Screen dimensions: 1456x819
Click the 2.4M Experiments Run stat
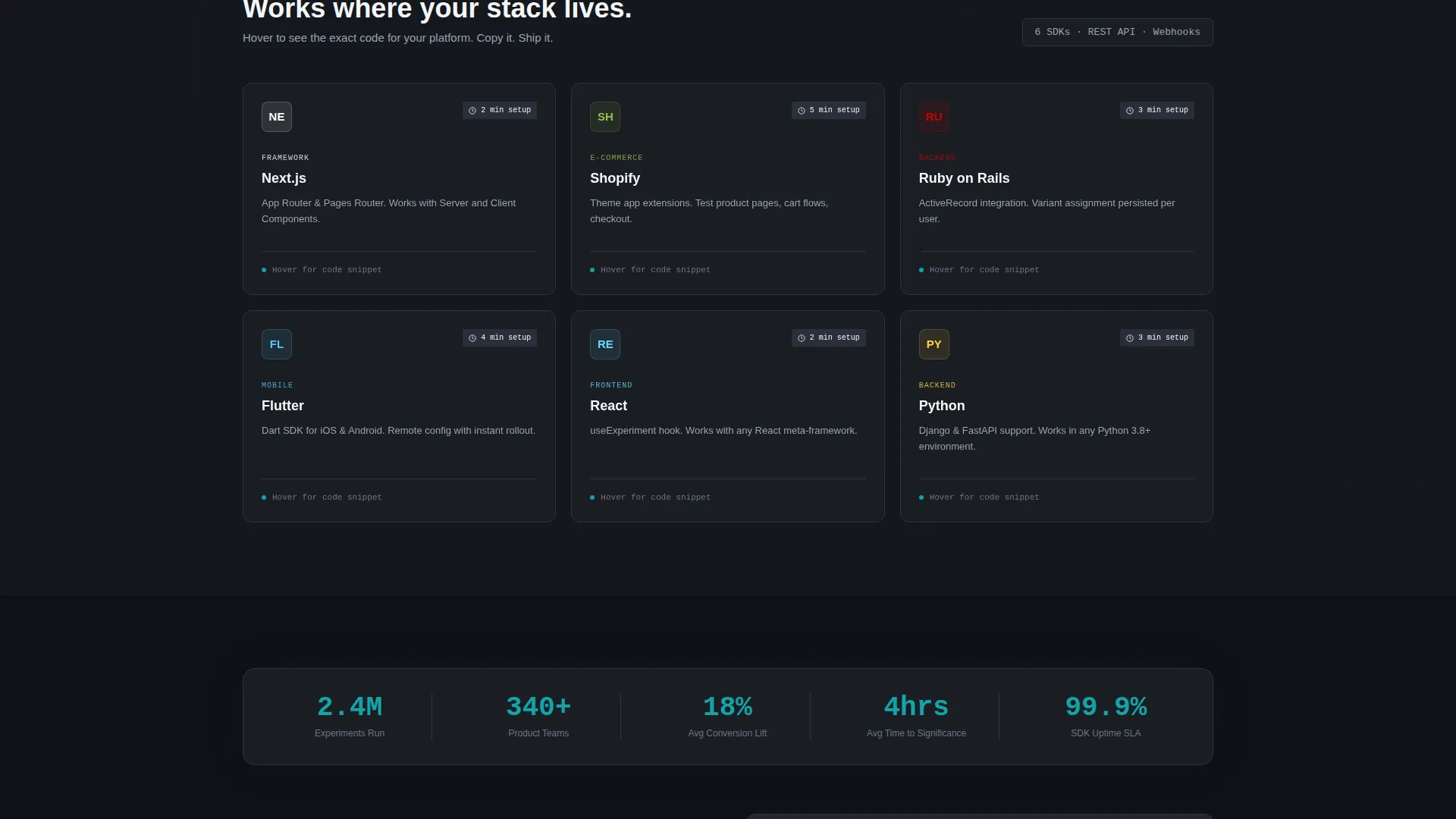[x=350, y=716]
